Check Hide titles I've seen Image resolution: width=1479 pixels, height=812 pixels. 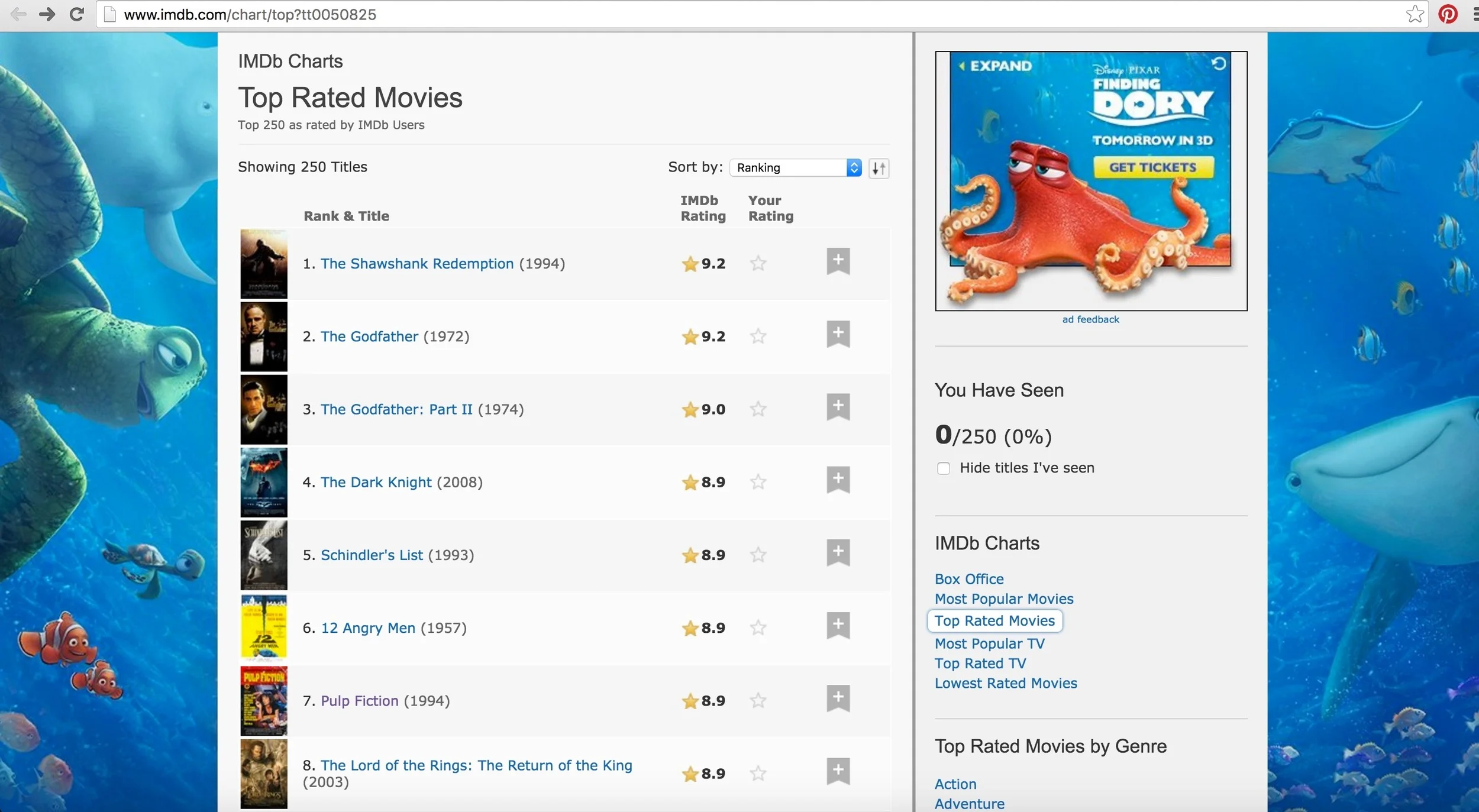pos(944,468)
